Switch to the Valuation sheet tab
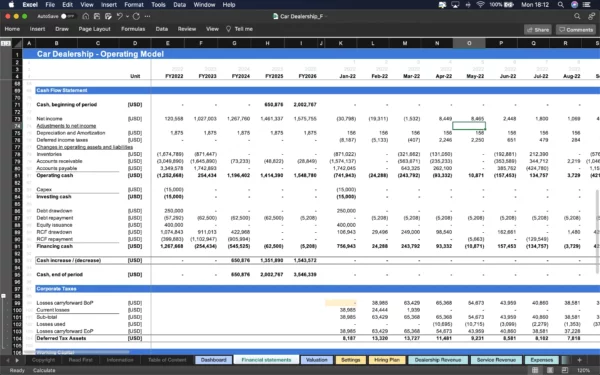 tap(316, 360)
